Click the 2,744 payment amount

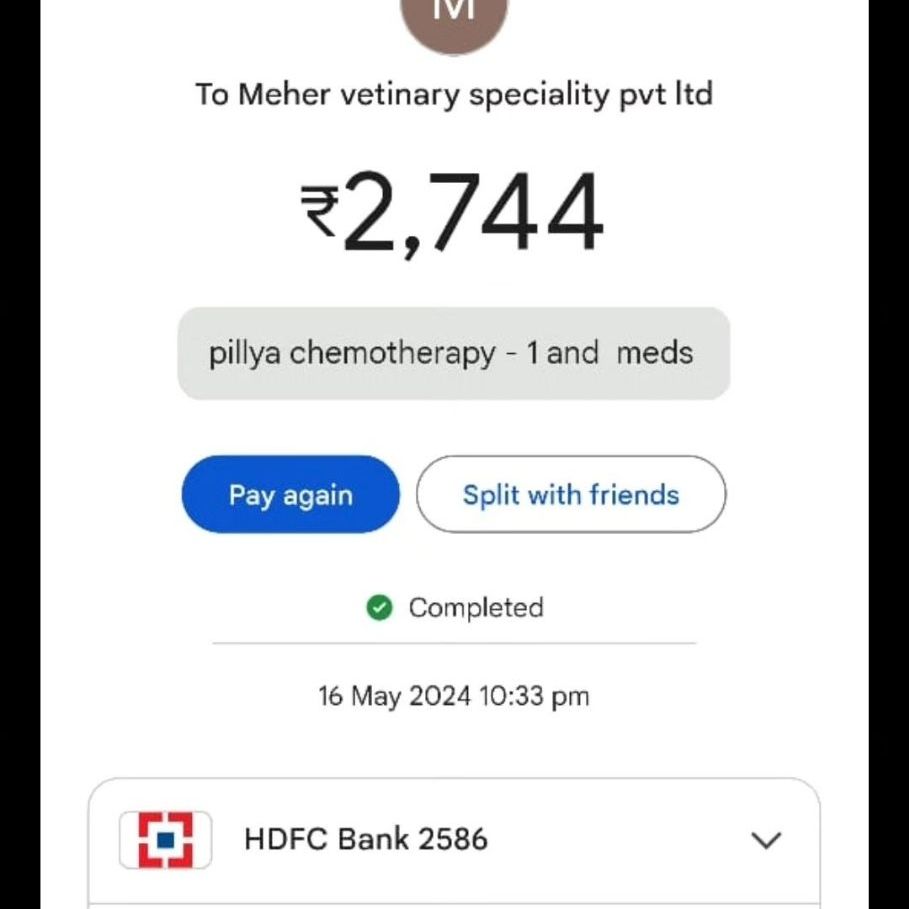(472, 214)
